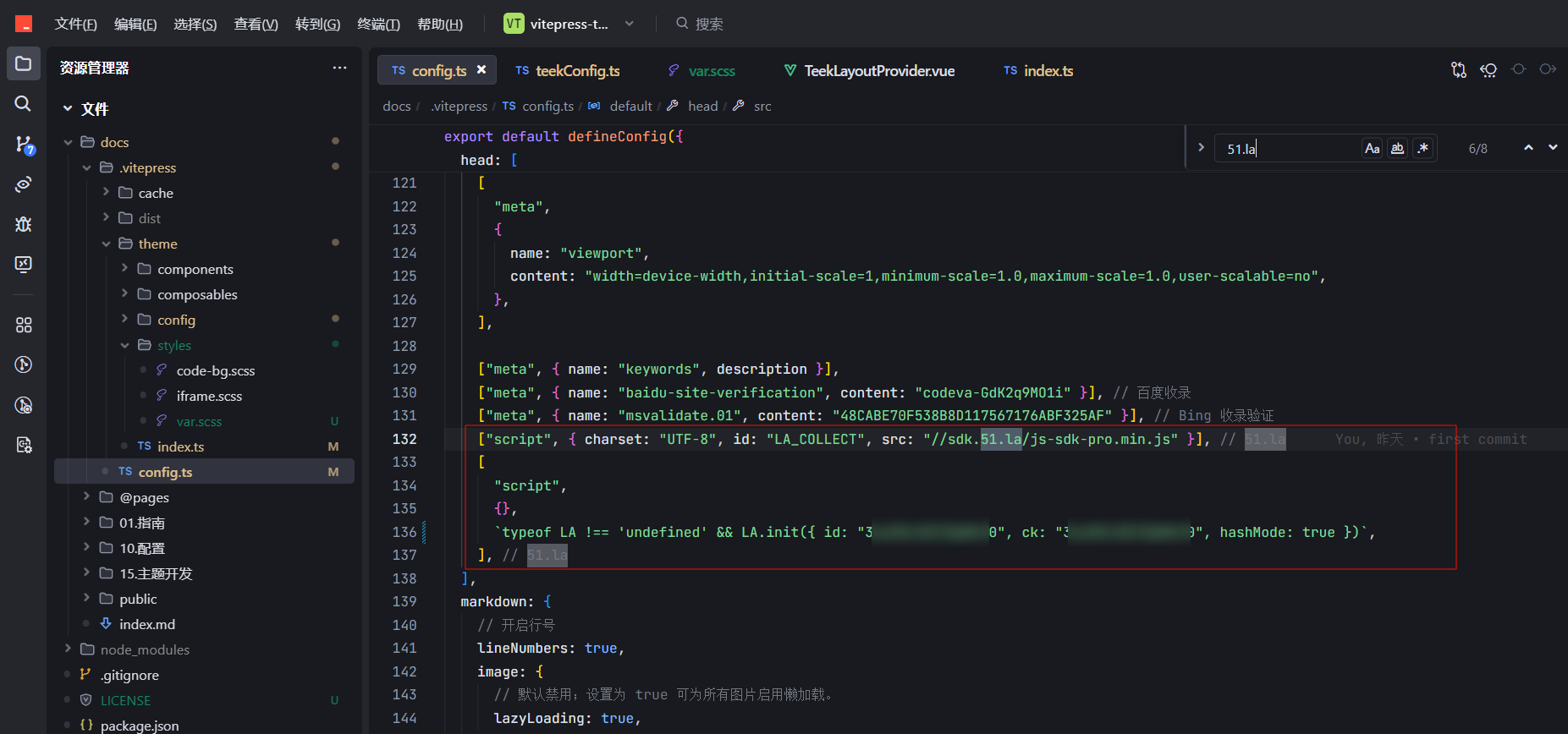The height and width of the screenshot is (734, 1568).
Task: Click the more actions ellipsis in explorer header
Action: [x=339, y=68]
